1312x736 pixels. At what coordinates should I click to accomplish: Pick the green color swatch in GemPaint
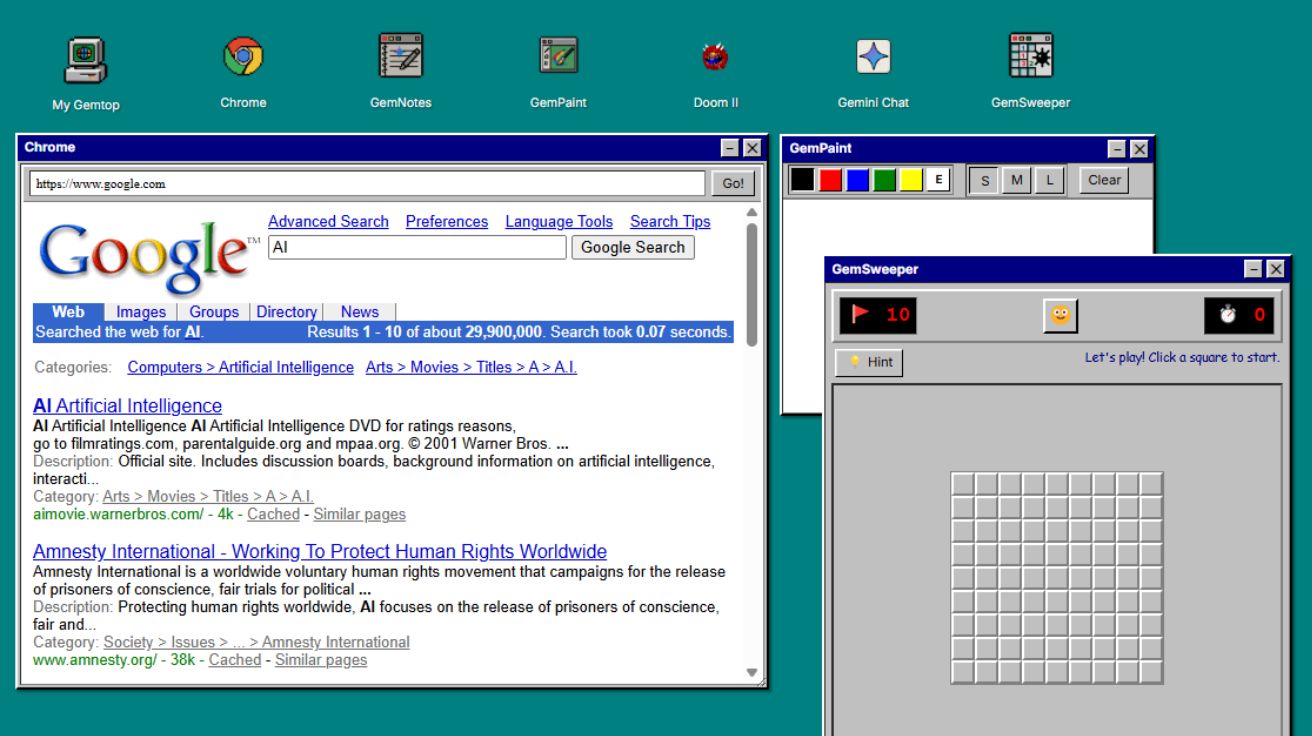(x=884, y=180)
